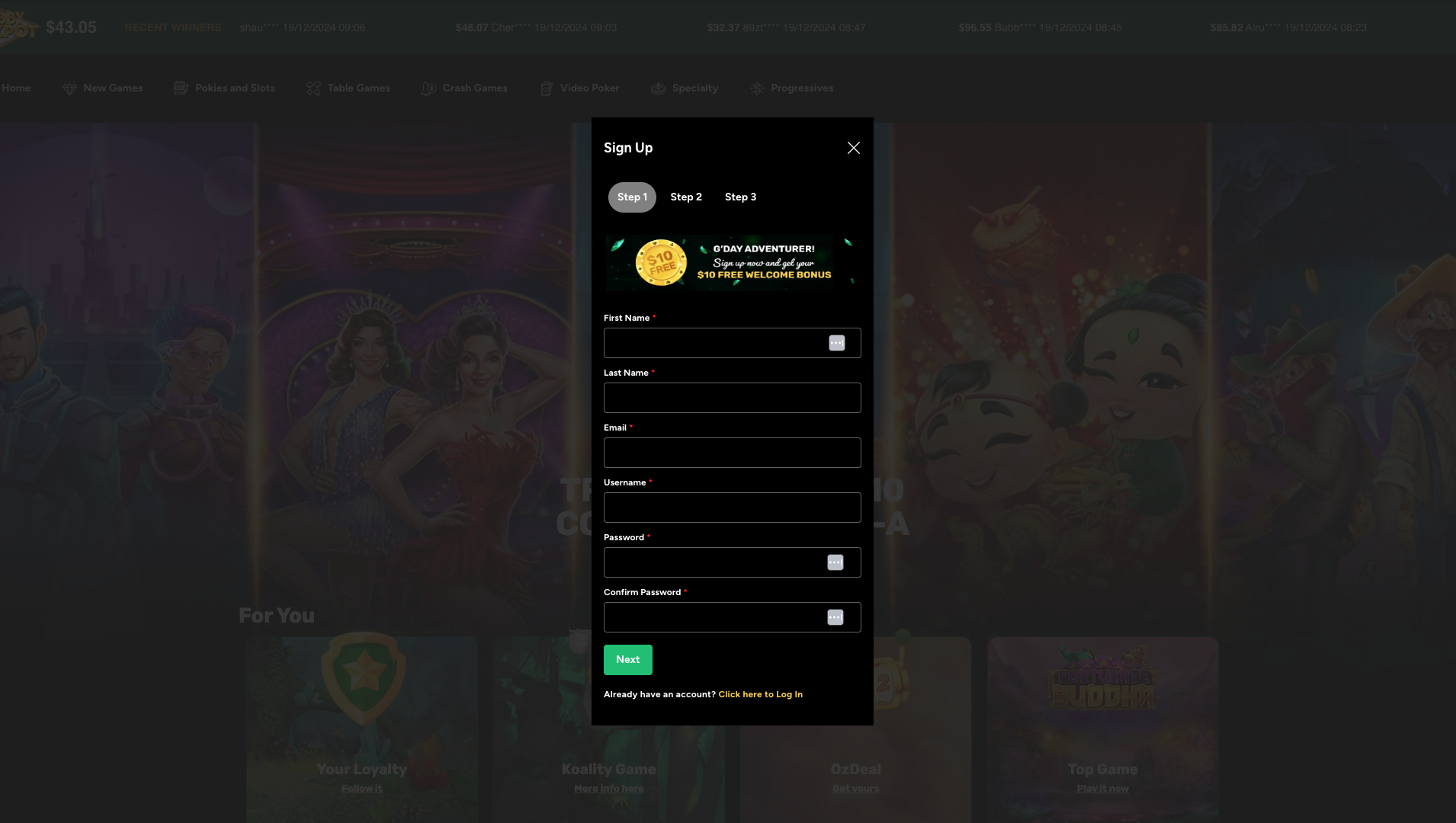Click the New Games diamond icon

[x=69, y=88]
